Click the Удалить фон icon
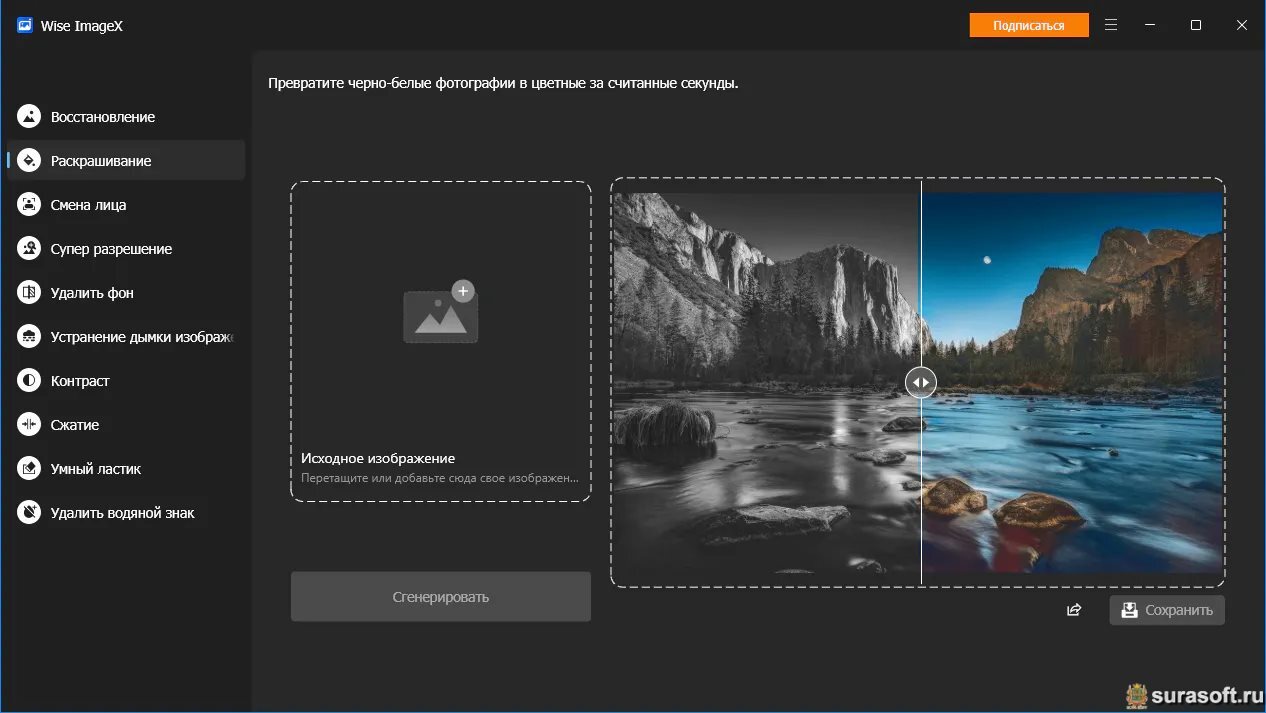 pyautogui.click(x=29, y=292)
